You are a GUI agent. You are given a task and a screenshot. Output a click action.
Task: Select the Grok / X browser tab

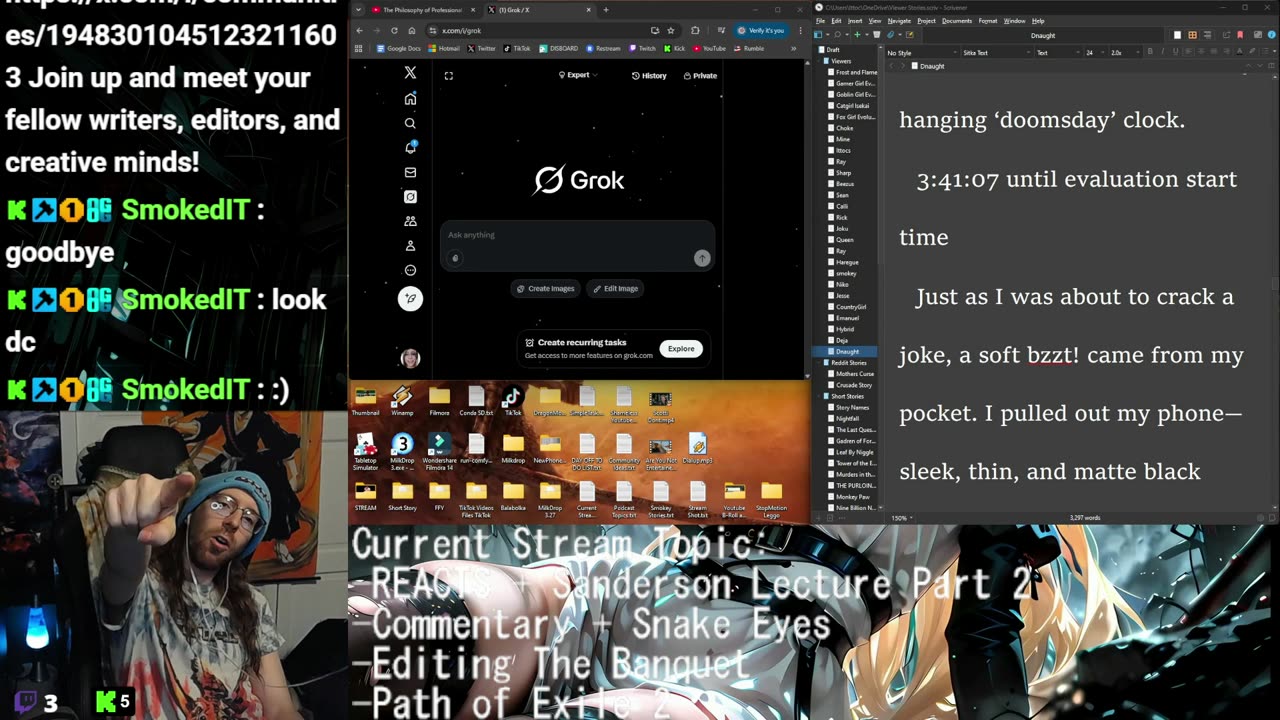(x=540, y=10)
